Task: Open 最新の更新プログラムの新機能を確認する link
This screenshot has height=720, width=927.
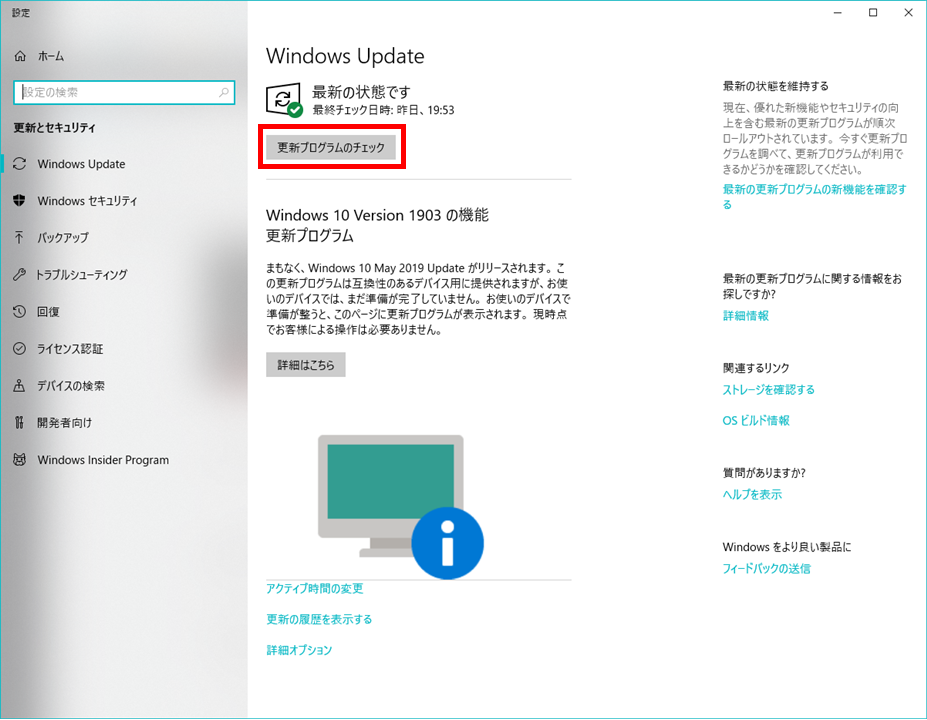Action: (814, 197)
